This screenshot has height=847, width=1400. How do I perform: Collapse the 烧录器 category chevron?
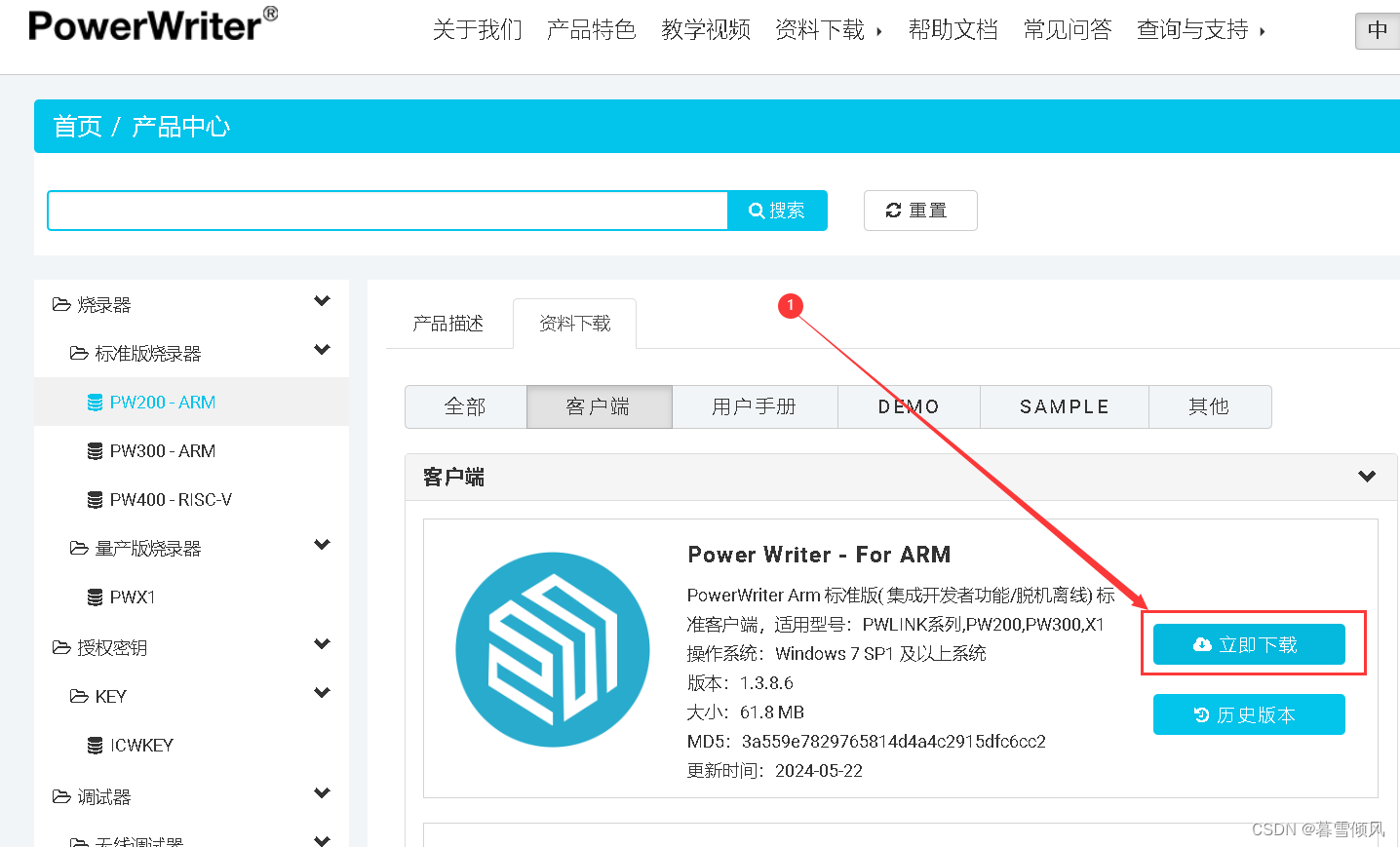[323, 301]
